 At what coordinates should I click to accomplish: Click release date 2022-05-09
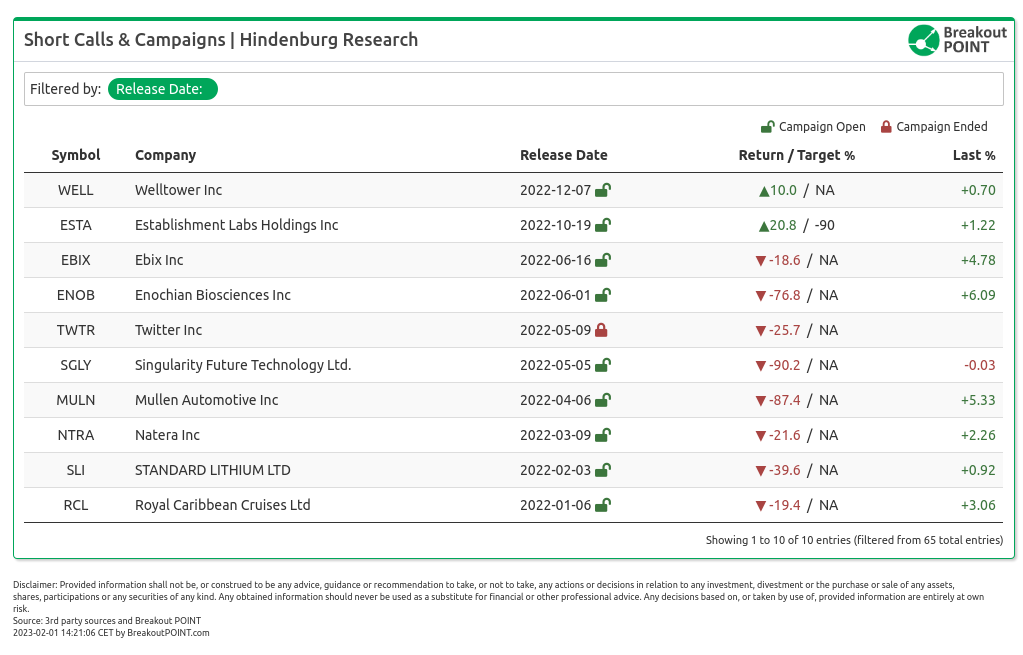point(555,331)
